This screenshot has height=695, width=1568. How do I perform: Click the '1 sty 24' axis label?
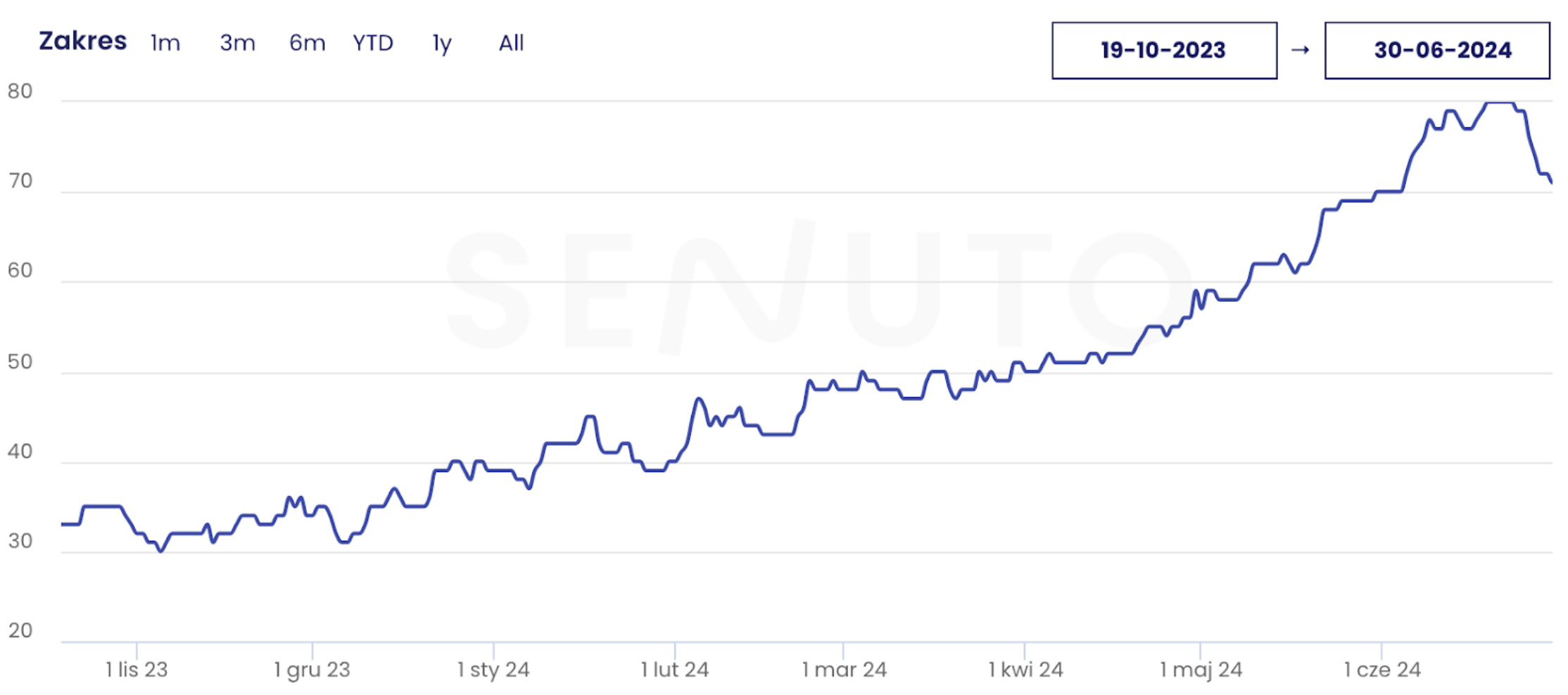coord(493,669)
